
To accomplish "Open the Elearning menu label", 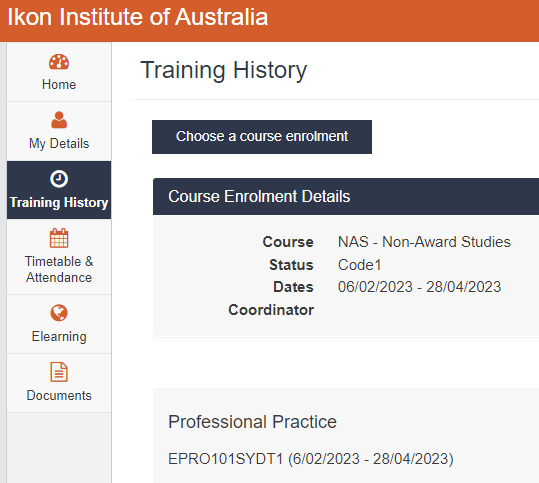I will pyautogui.click(x=59, y=336).
